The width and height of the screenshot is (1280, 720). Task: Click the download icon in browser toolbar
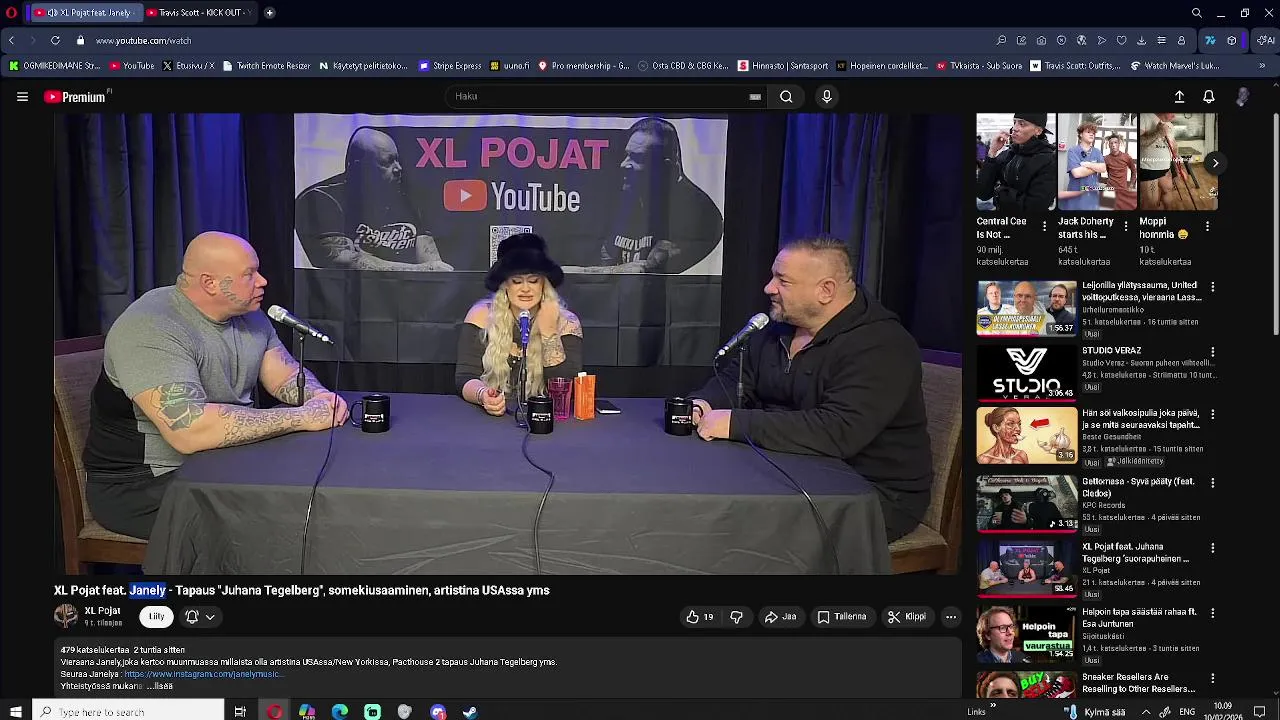coord(1141,40)
